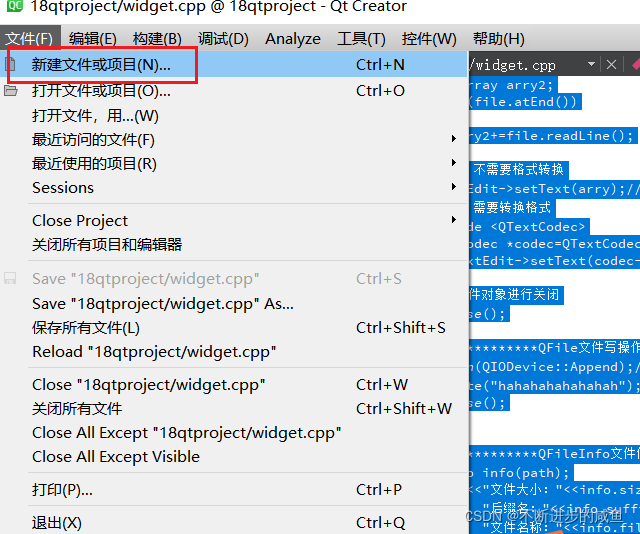Expand the Close Project submenu
Screen dimensions: 640x534
point(233,220)
